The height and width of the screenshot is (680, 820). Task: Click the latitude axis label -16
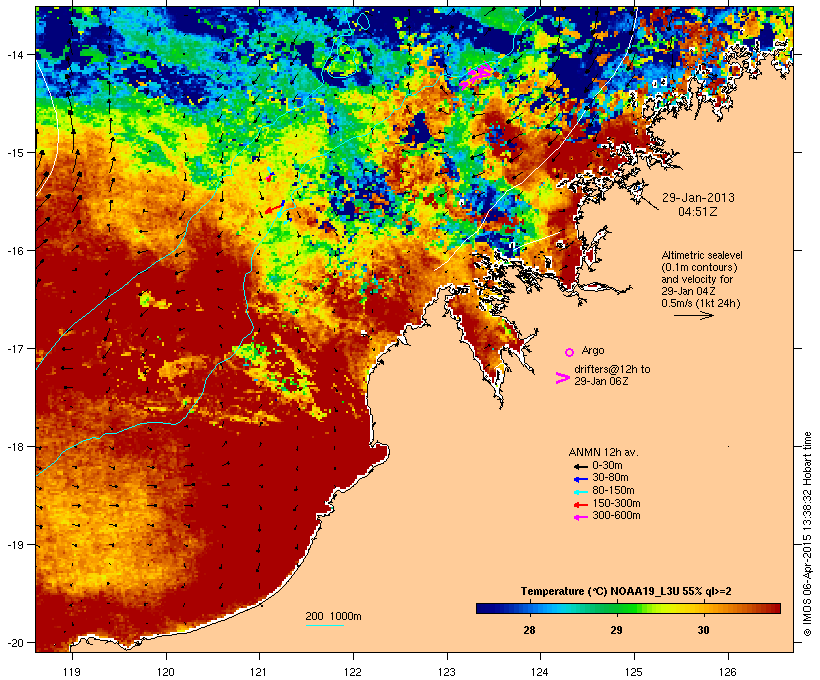[x=15, y=250]
